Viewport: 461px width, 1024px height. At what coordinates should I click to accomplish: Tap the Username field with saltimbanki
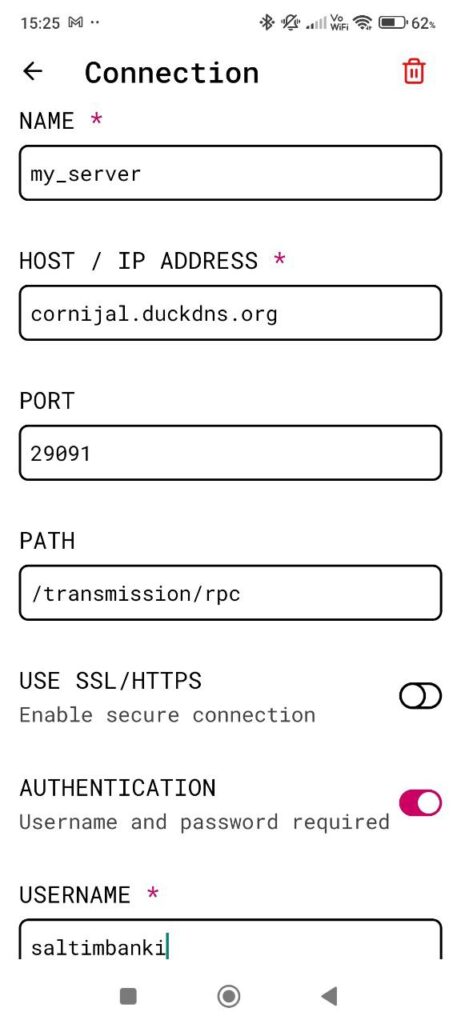[x=230, y=938]
